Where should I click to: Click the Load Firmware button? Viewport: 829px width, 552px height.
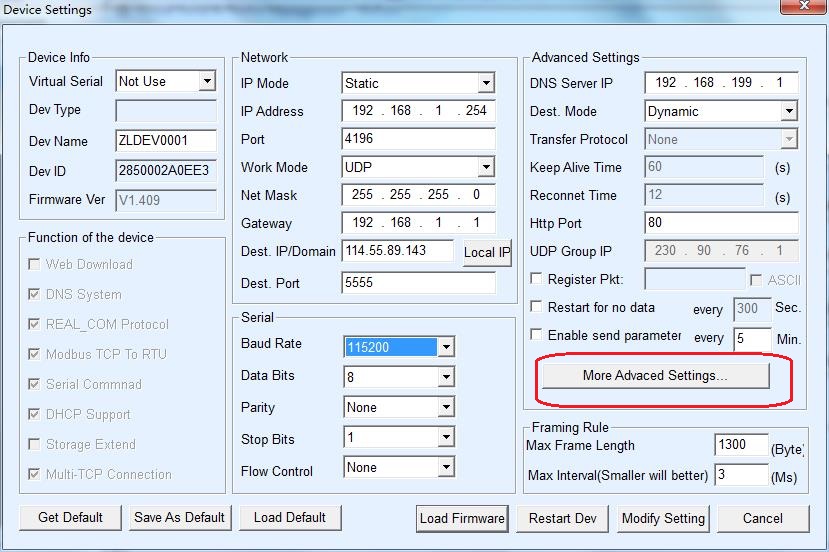[462, 518]
